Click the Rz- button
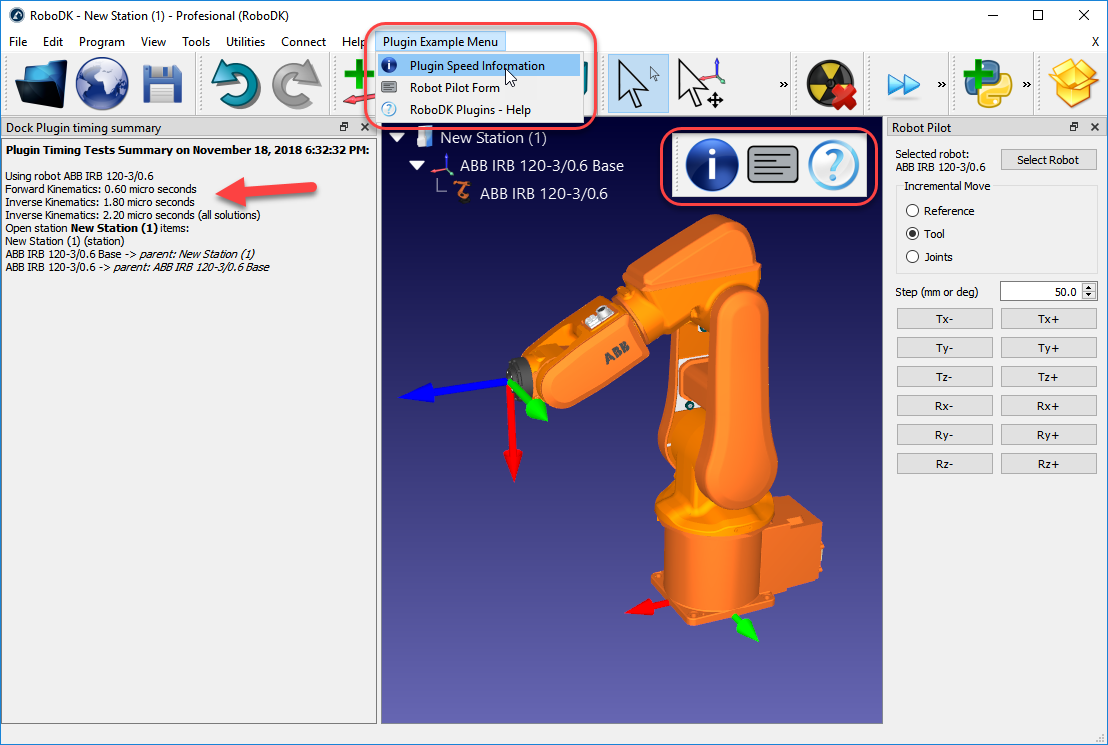The image size is (1108, 745). [944, 464]
